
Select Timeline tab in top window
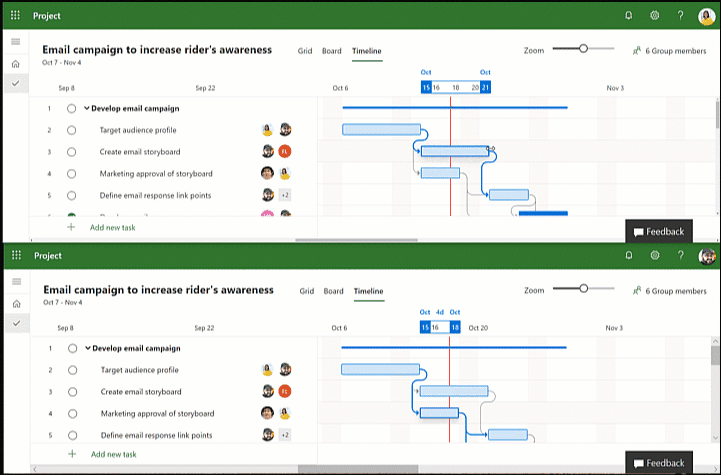pos(366,51)
